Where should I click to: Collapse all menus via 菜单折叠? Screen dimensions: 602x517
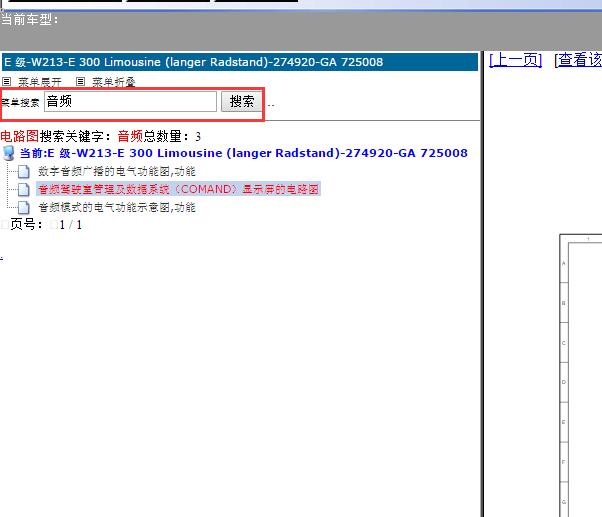[x=114, y=82]
